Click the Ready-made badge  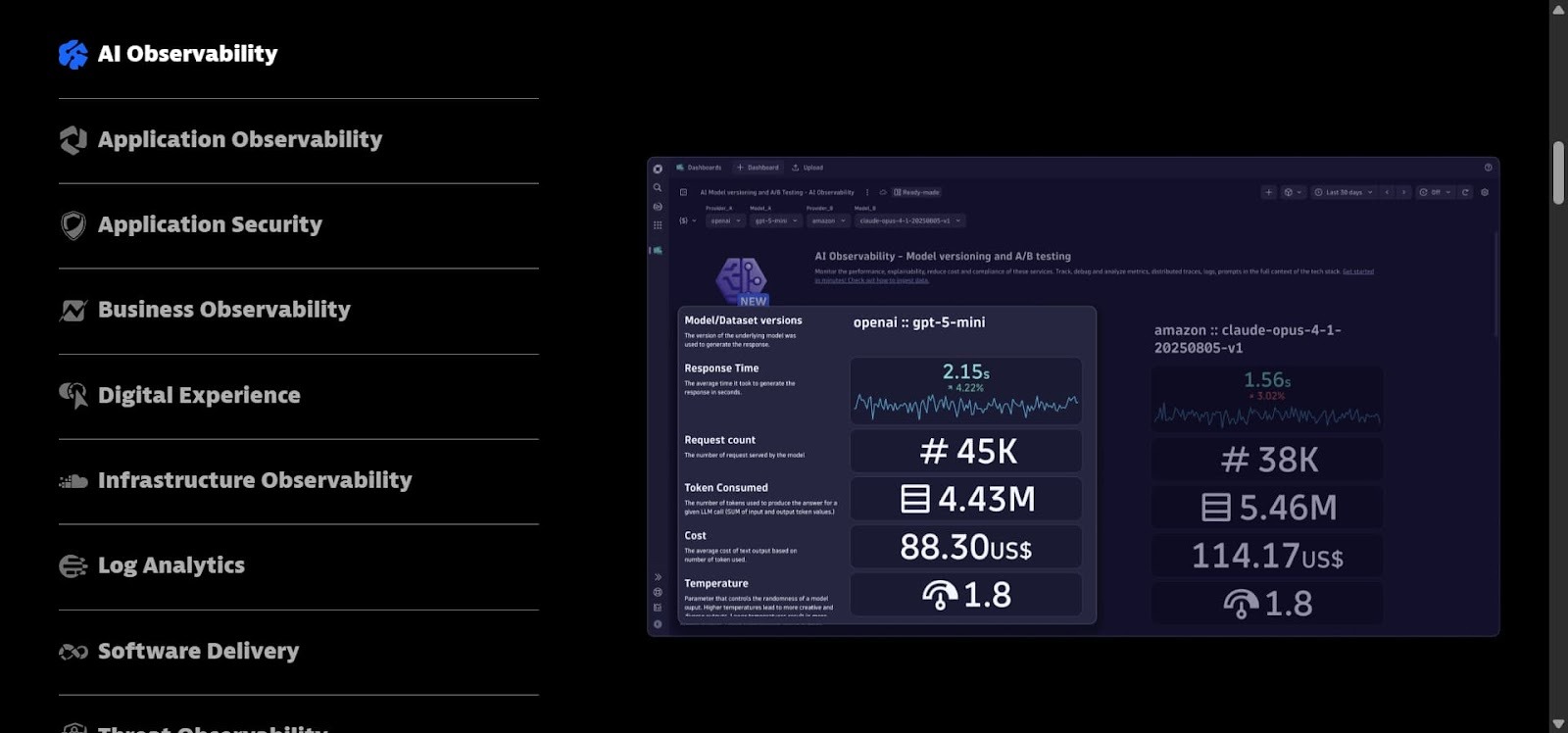pyautogui.click(x=916, y=192)
